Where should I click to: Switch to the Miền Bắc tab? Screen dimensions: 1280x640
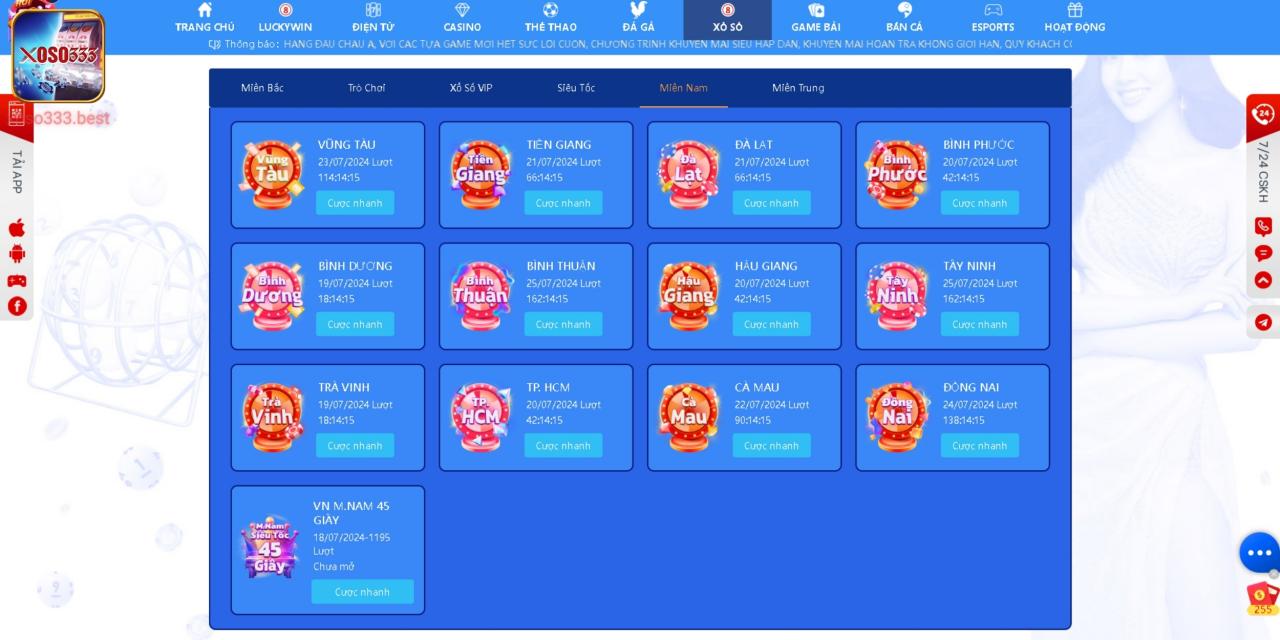click(262, 88)
